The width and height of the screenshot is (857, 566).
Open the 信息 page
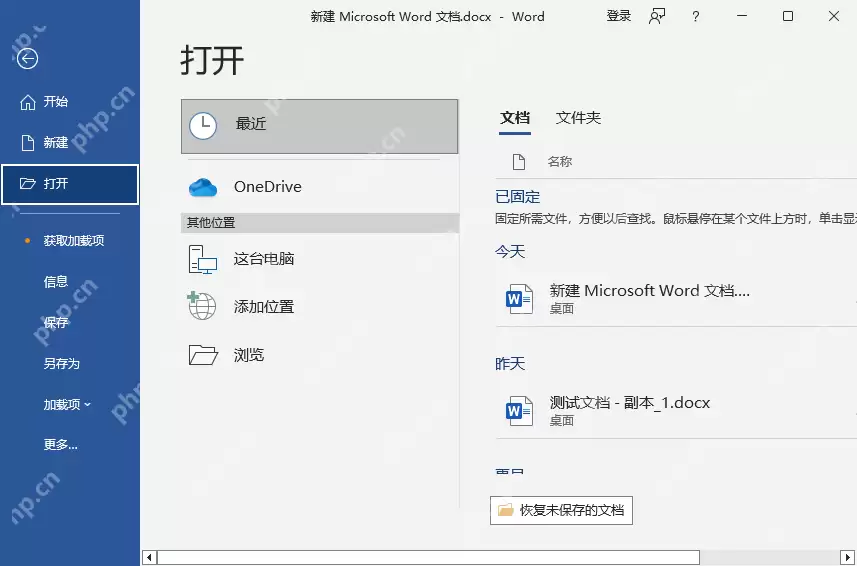69,281
